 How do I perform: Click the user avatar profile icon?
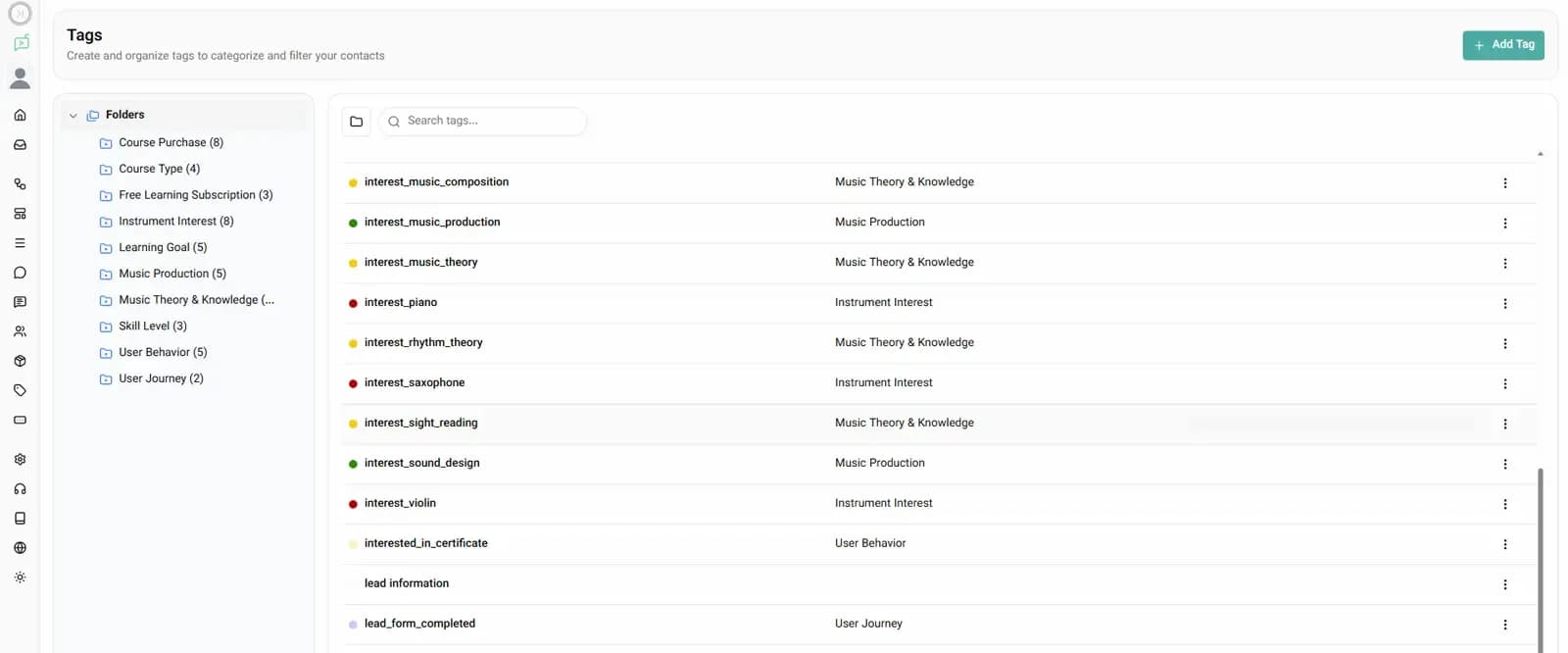20,77
